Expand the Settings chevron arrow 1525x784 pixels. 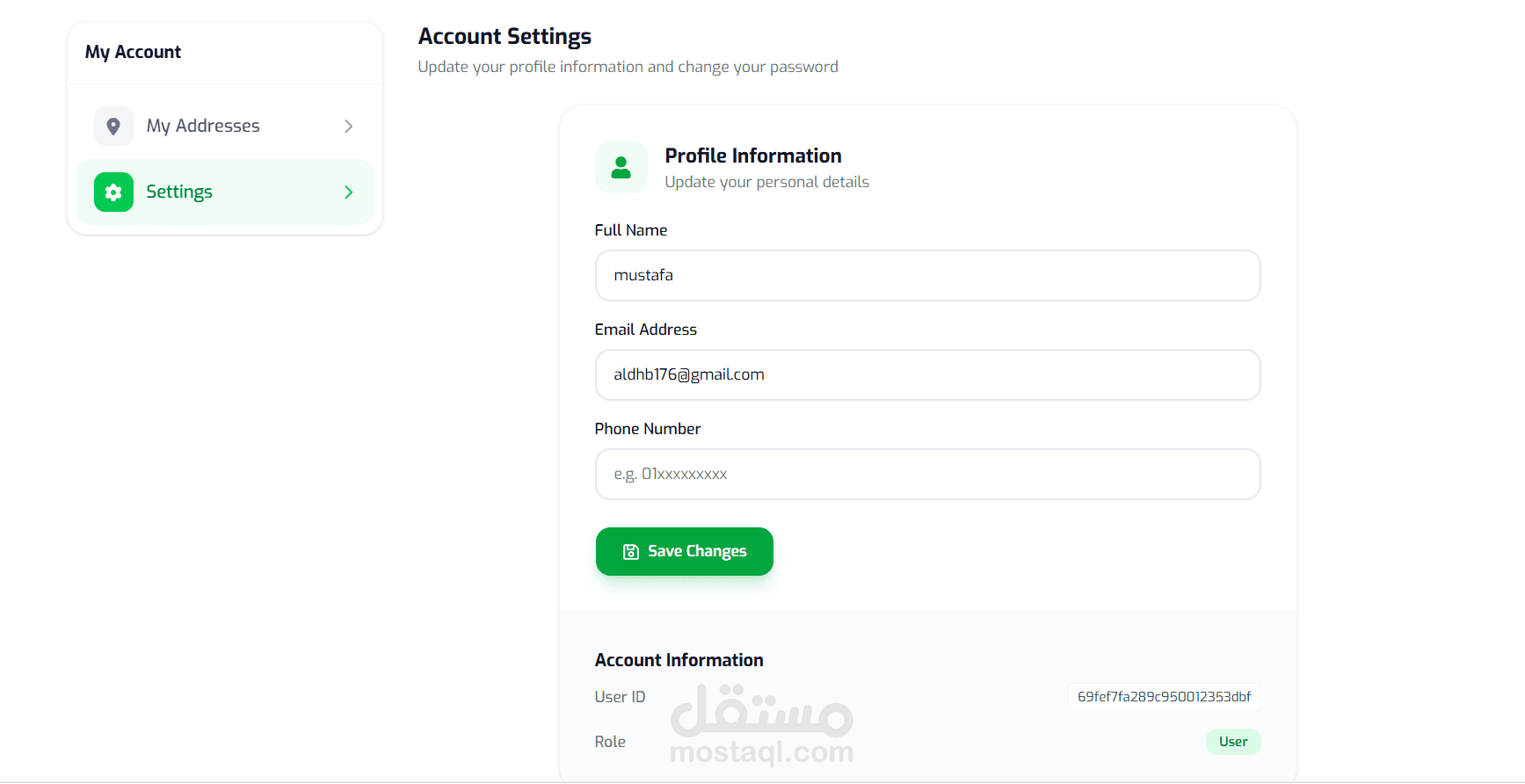click(x=349, y=192)
